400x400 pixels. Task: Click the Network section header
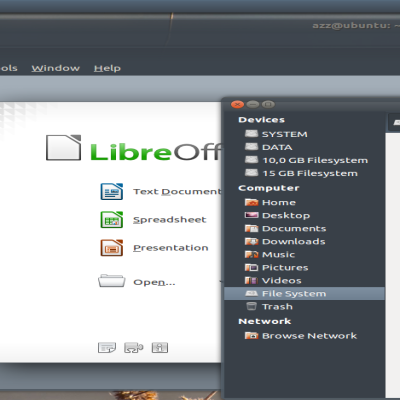tap(265, 321)
